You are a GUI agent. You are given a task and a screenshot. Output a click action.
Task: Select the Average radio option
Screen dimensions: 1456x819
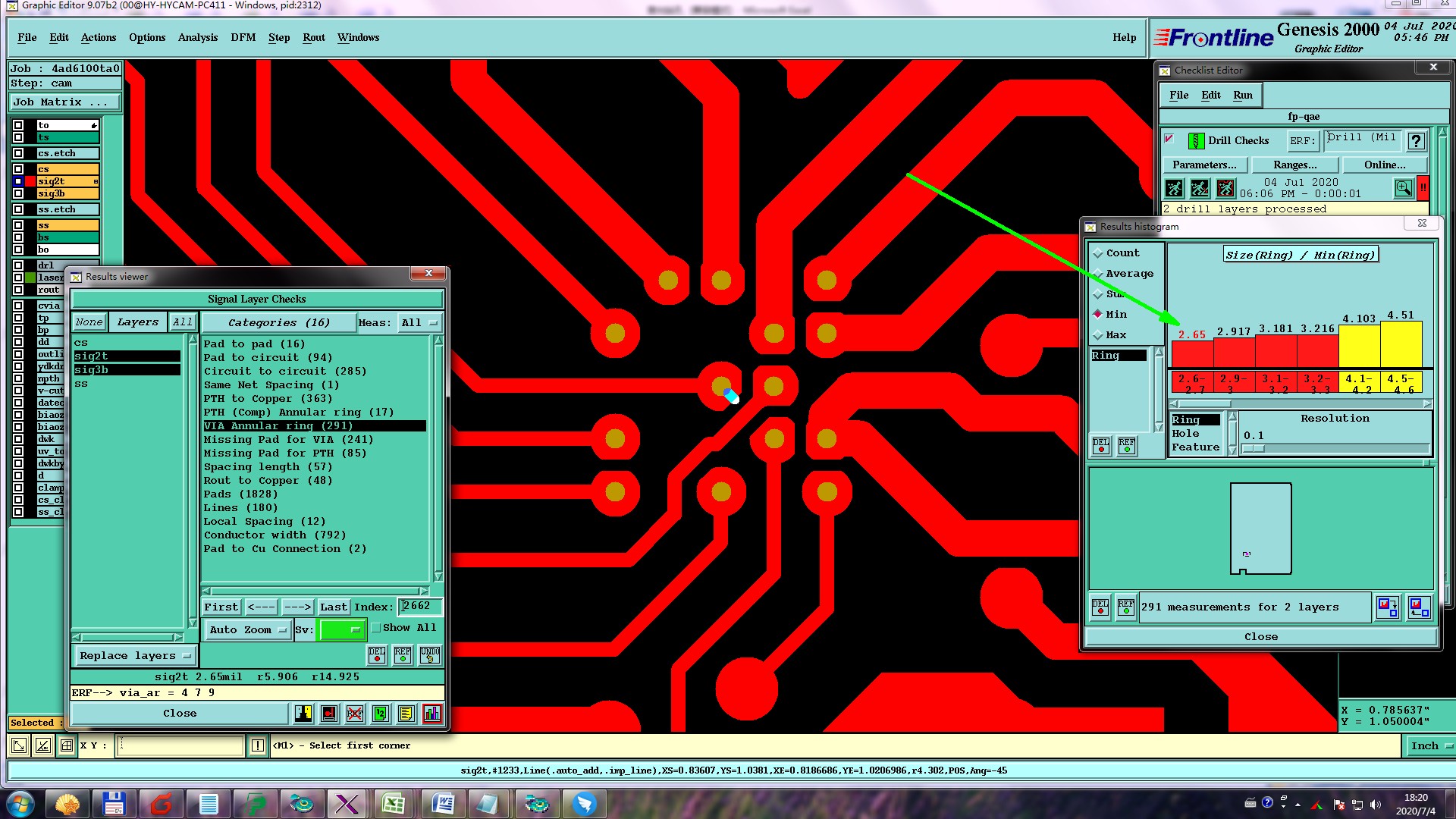point(1097,274)
